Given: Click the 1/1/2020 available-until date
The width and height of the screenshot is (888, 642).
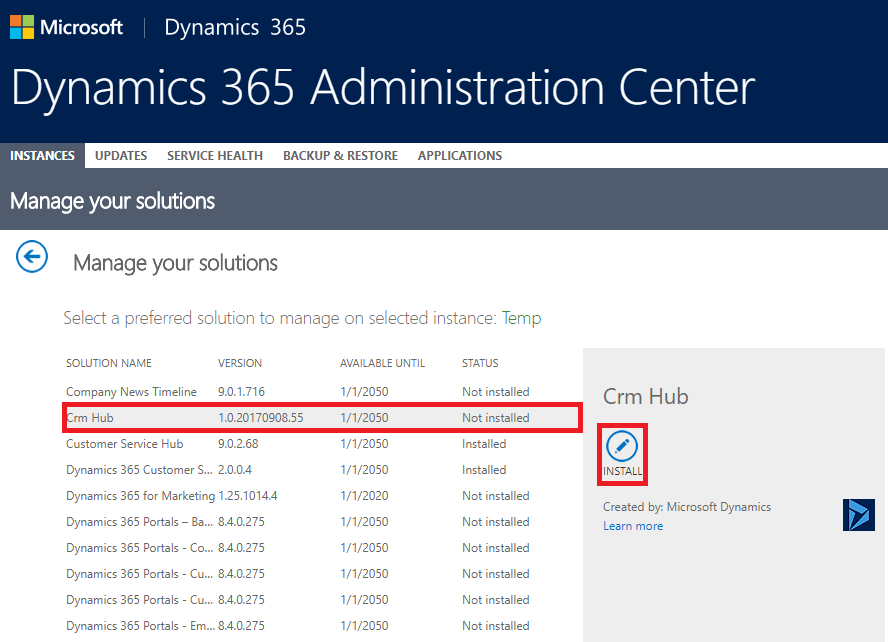Looking at the screenshot, I should [364, 496].
